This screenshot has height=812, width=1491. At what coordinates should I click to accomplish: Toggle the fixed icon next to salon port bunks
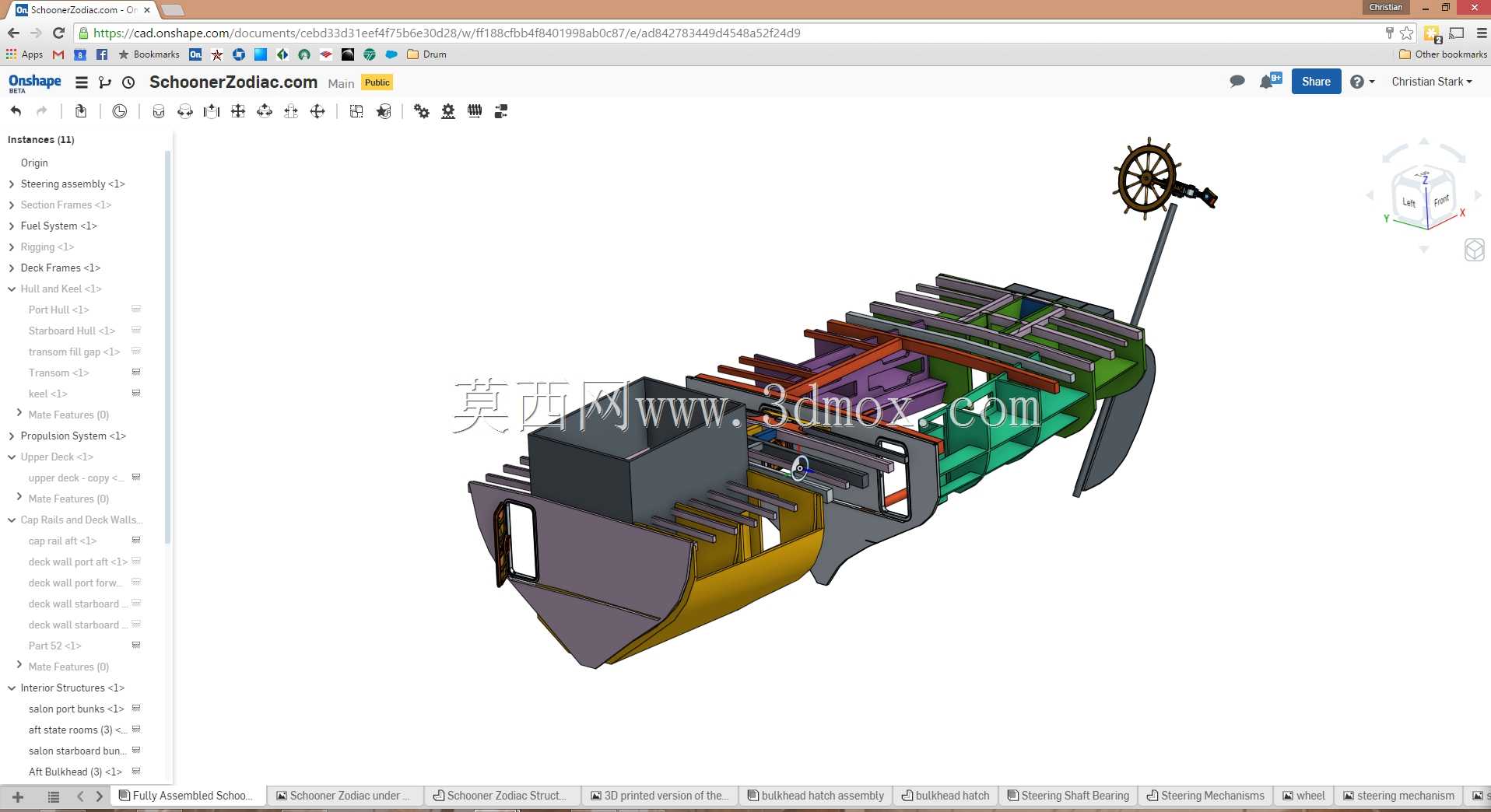pyautogui.click(x=136, y=709)
